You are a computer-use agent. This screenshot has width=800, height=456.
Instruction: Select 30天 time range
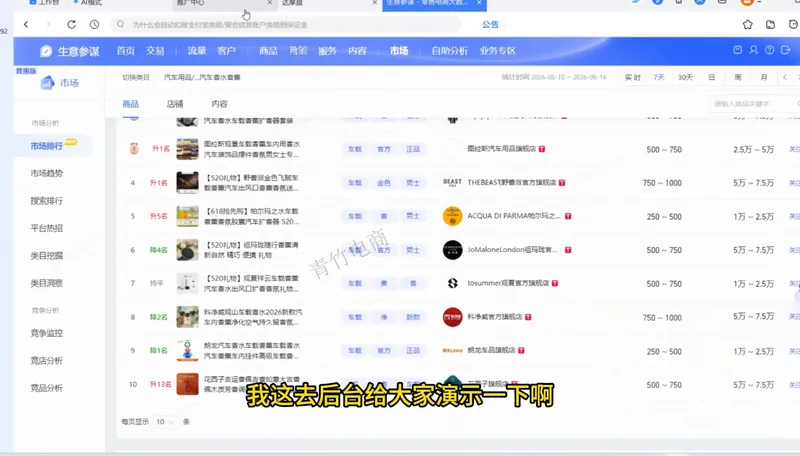click(685, 78)
